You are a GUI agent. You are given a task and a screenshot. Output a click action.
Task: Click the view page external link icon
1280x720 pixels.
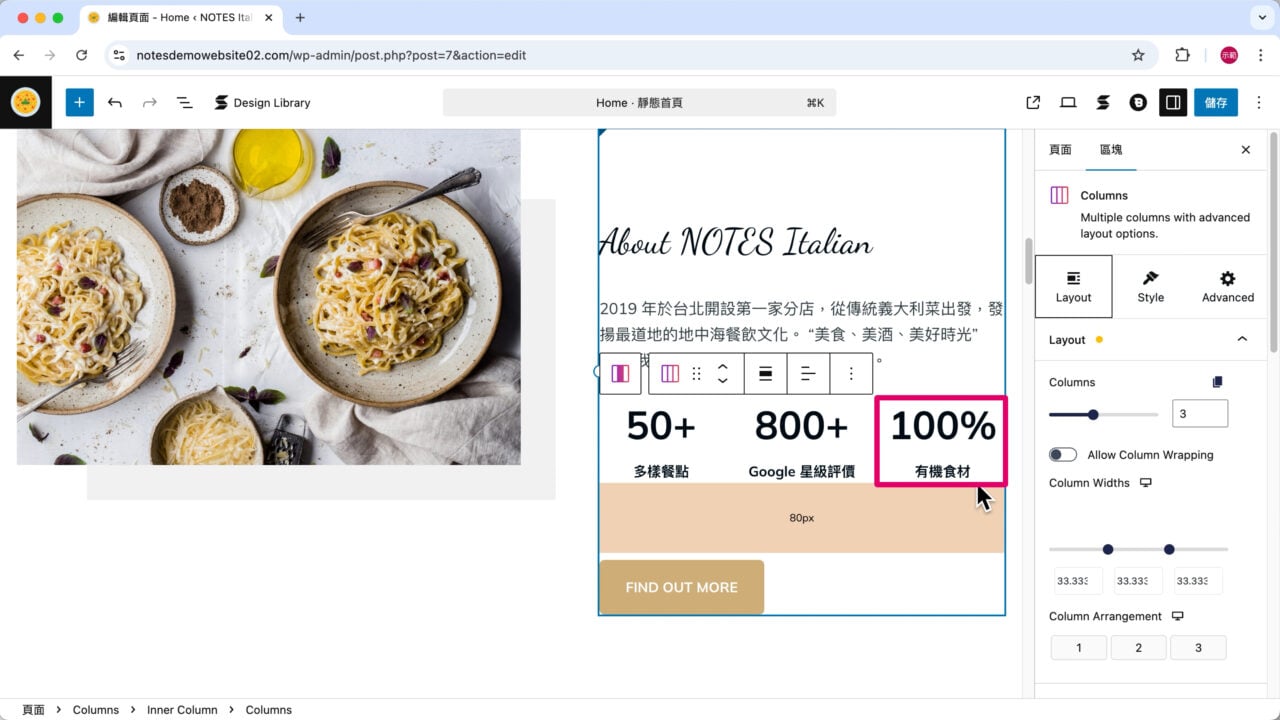tap(1033, 102)
